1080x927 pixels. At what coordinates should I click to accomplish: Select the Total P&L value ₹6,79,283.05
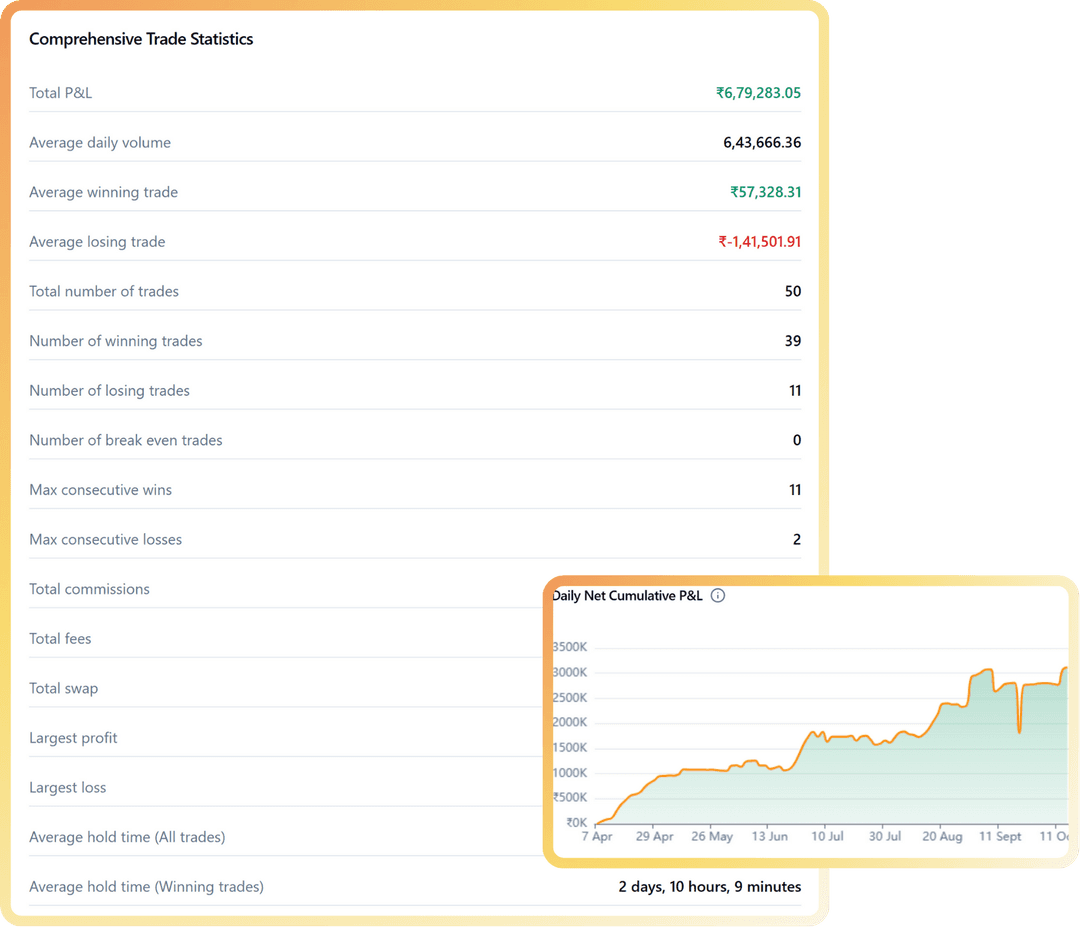pos(758,93)
